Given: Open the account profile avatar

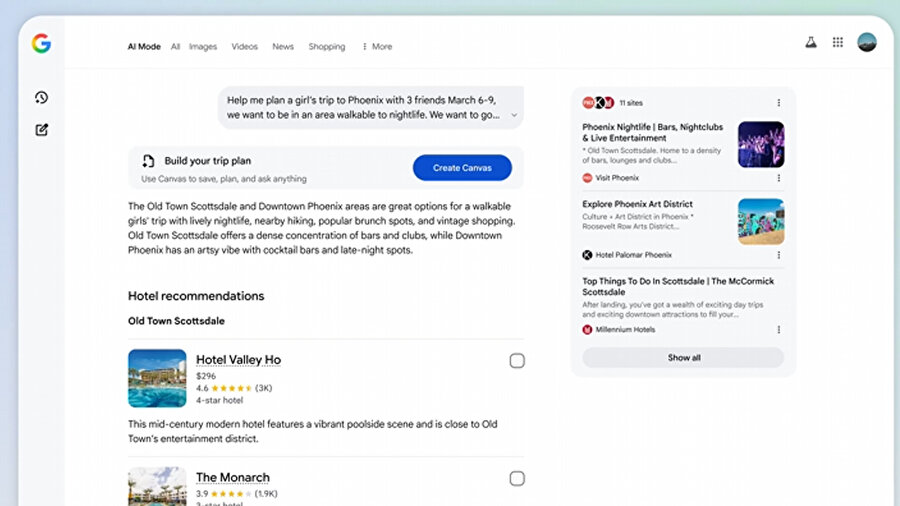Looking at the screenshot, I should tap(867, 42).
